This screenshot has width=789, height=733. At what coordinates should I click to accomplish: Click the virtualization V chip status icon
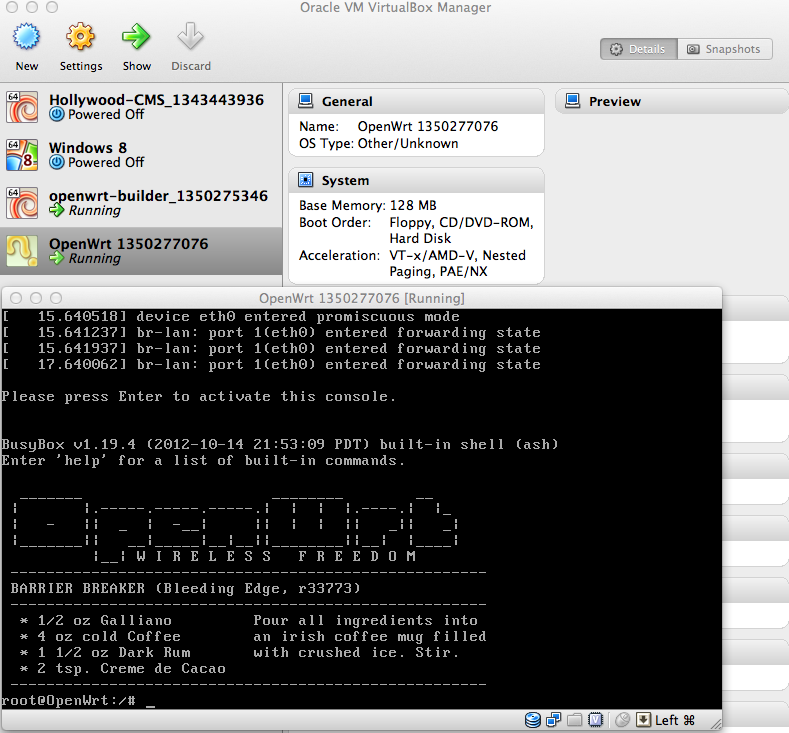coord(595,720)
